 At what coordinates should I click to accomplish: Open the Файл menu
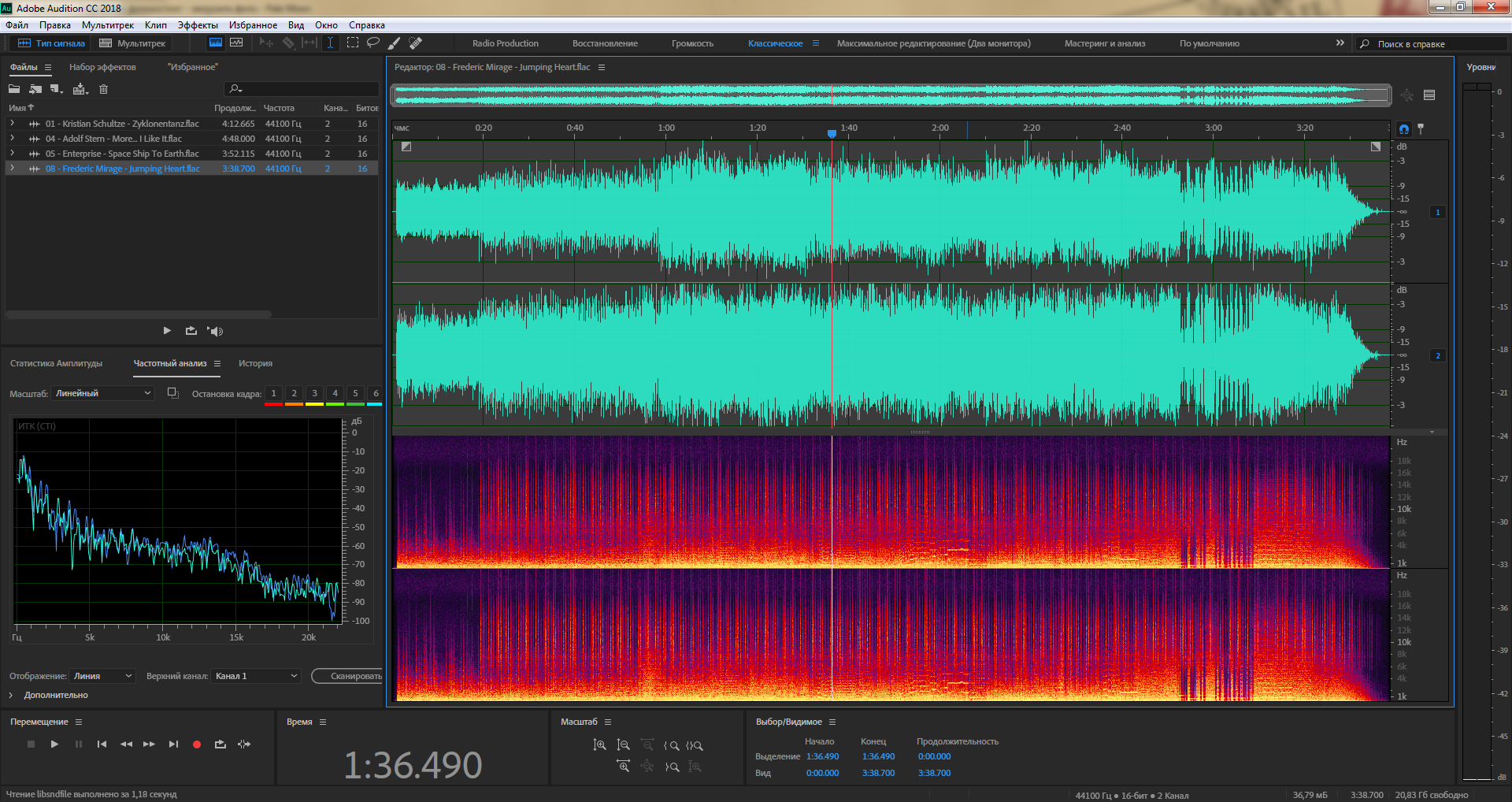click(x=17, y=25)
